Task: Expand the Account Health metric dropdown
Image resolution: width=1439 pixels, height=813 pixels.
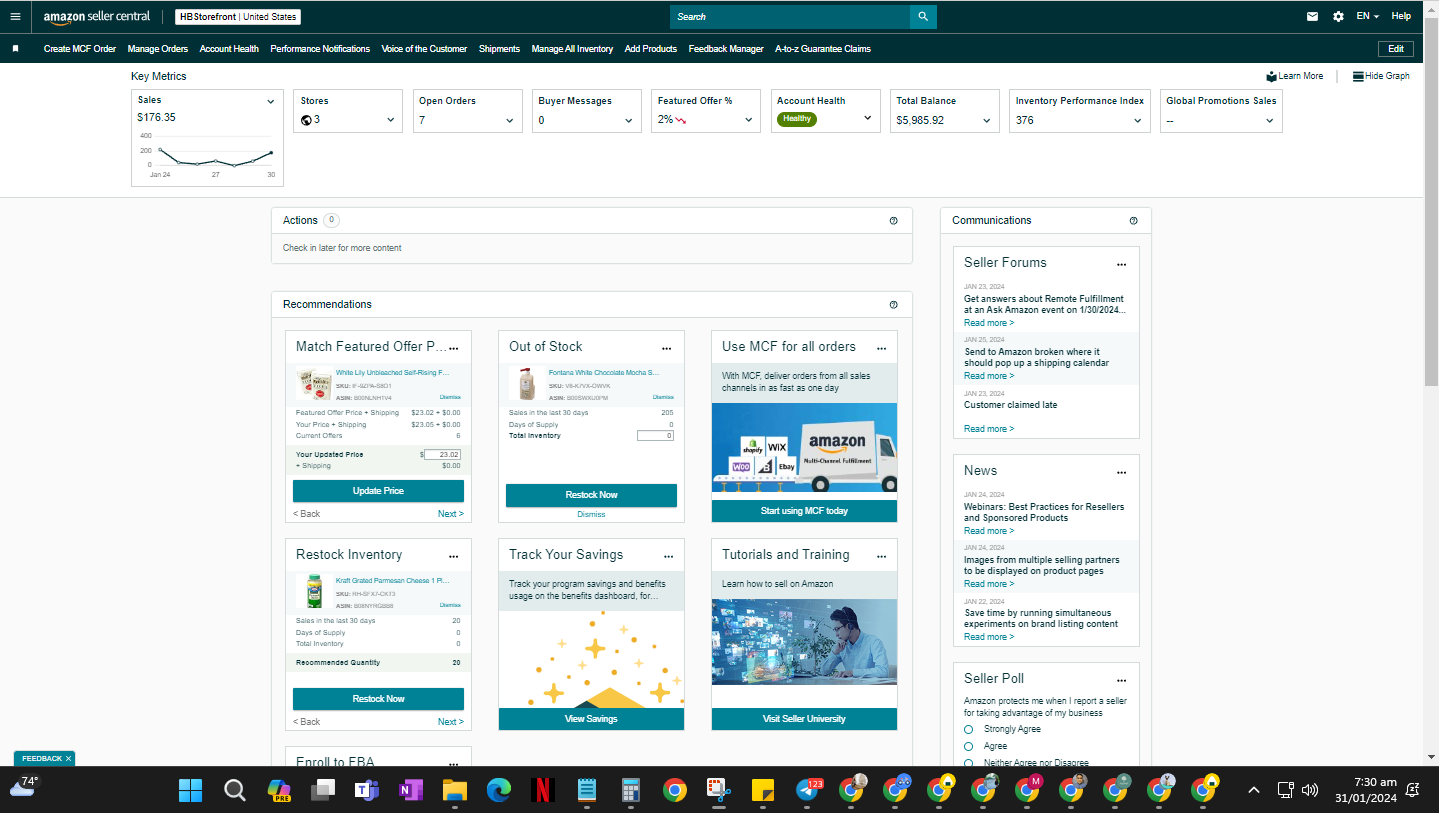Action: click(867, 118)
